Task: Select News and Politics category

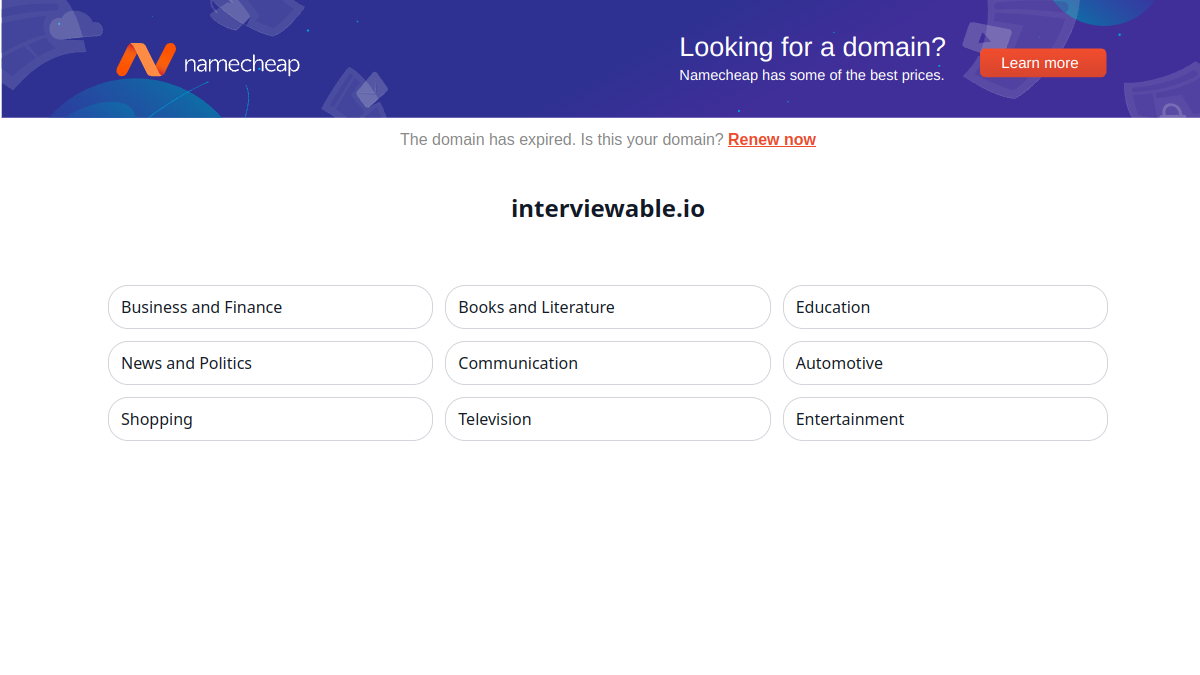Action: 270,363
